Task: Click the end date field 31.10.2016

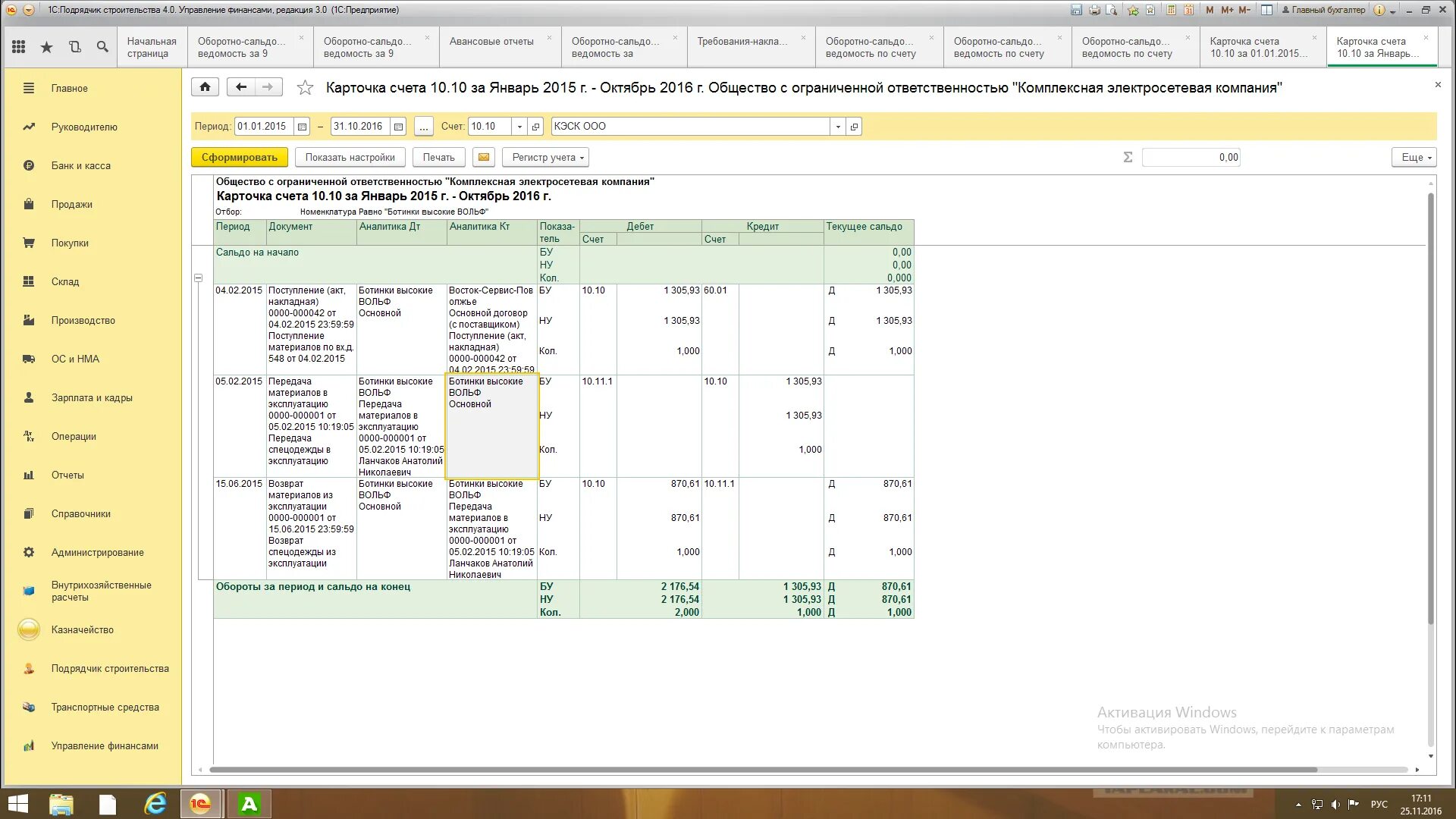Action: click(x=361, y=127)
